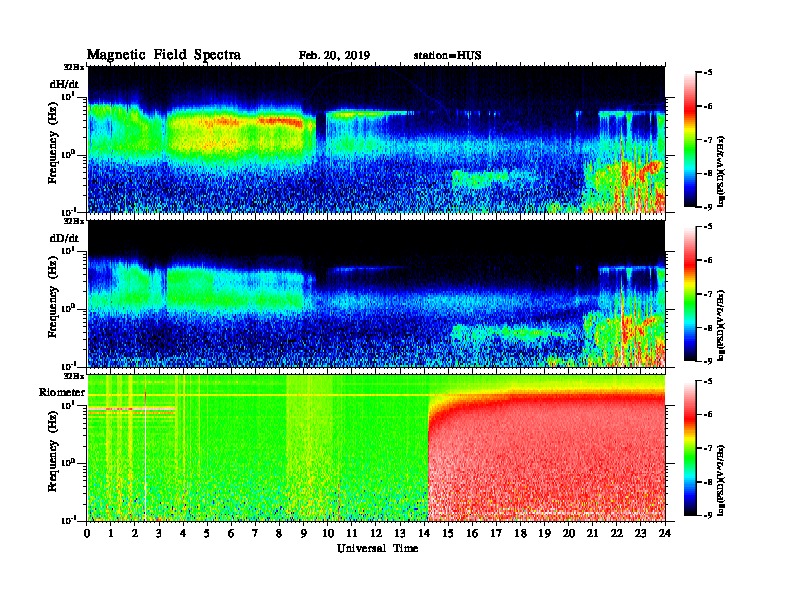Click hour "0" on the time axis
Image resolution: width=792 pixels, height=612 pixels.
(x=87, y=533)
